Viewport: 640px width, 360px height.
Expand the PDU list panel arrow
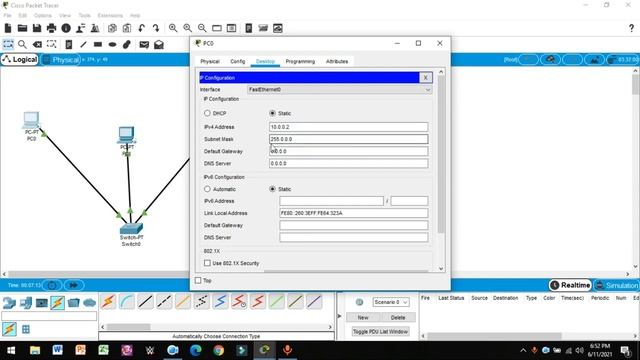tap(339, 316)
